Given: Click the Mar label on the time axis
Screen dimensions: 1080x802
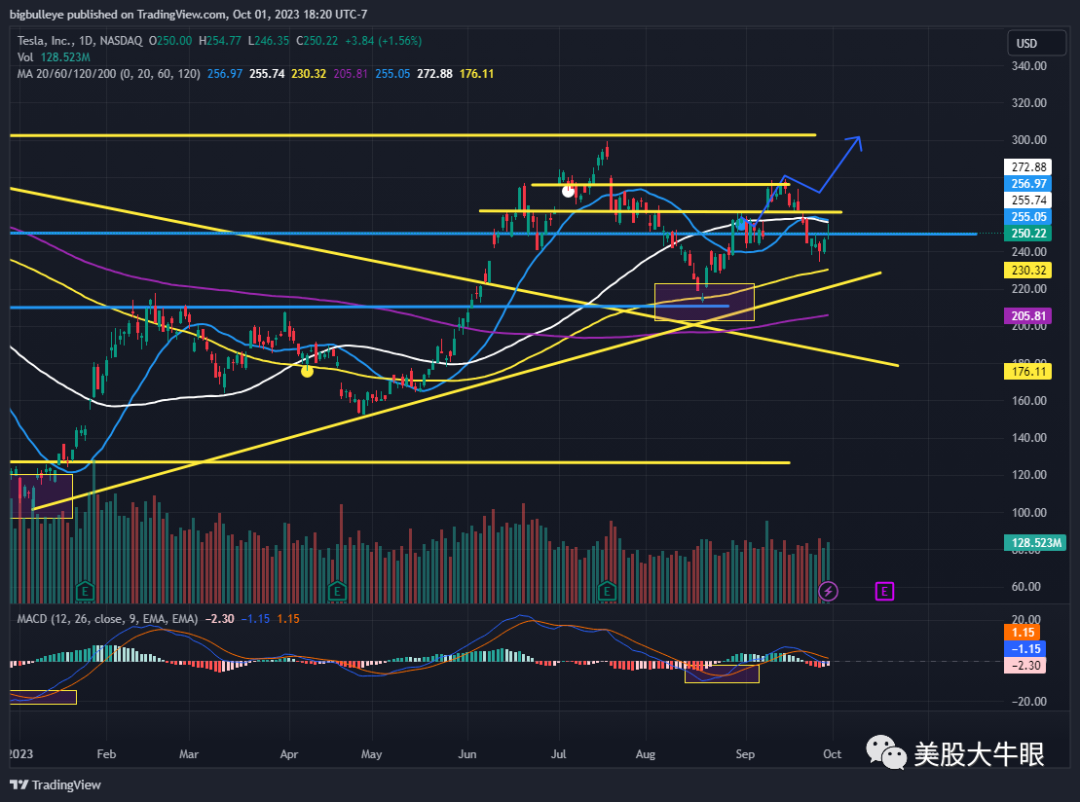Looking at the screenshot, I should 189,754.
